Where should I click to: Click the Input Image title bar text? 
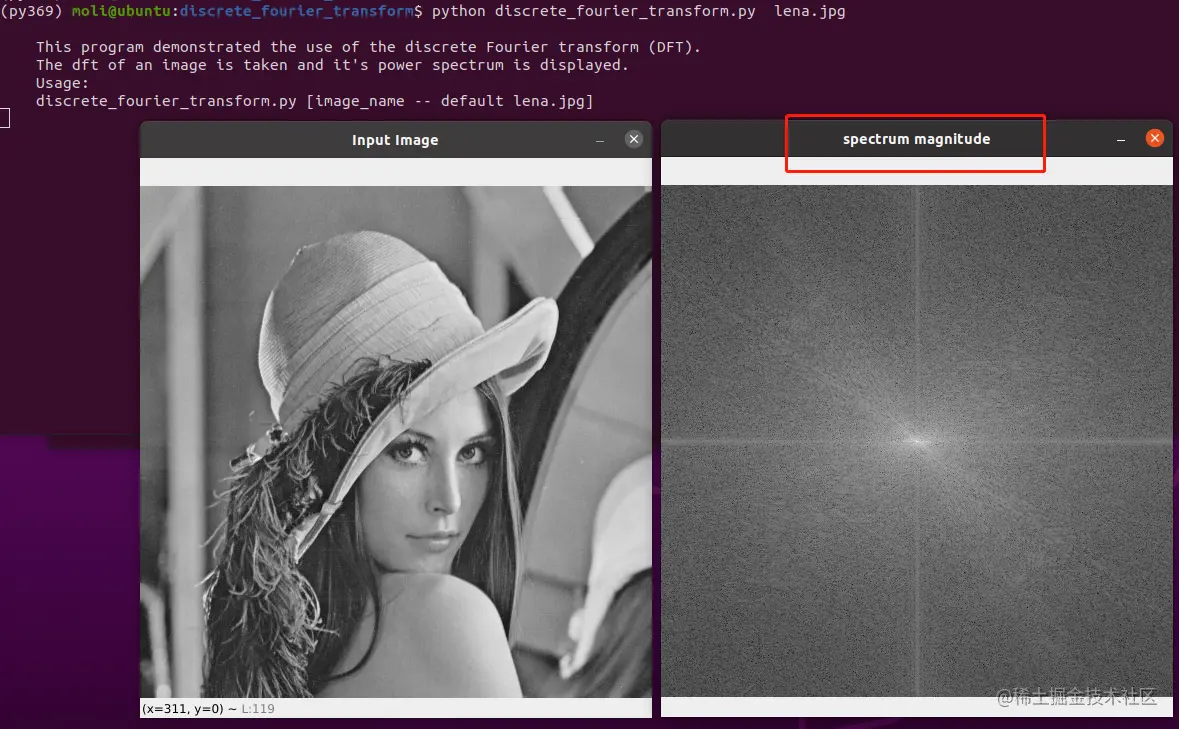click(395, 140)
